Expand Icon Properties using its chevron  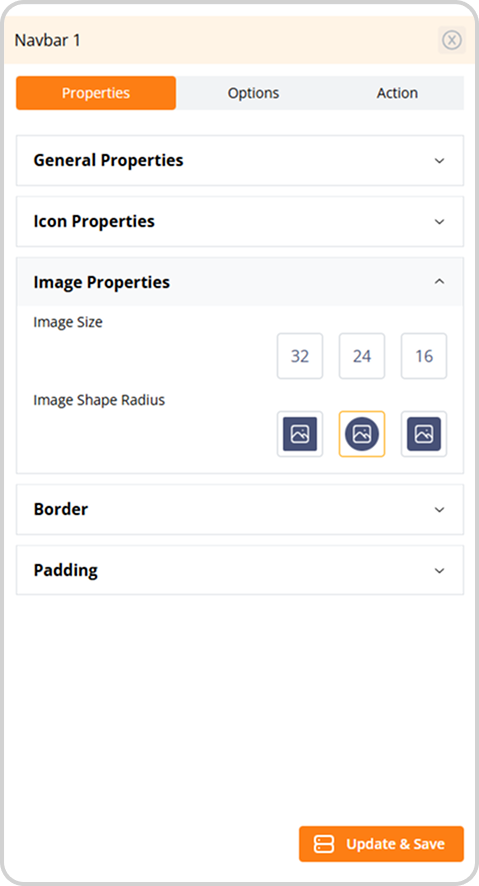pos(439,222)
